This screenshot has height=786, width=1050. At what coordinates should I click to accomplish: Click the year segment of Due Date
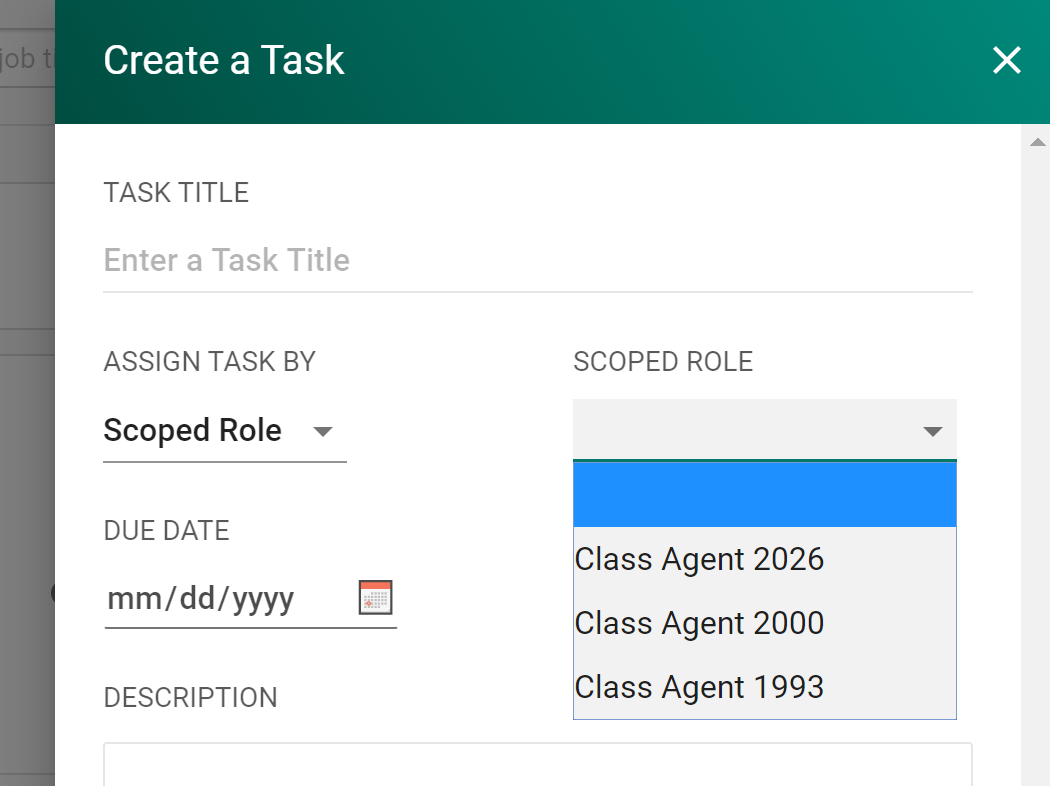[x=260, y=599]
